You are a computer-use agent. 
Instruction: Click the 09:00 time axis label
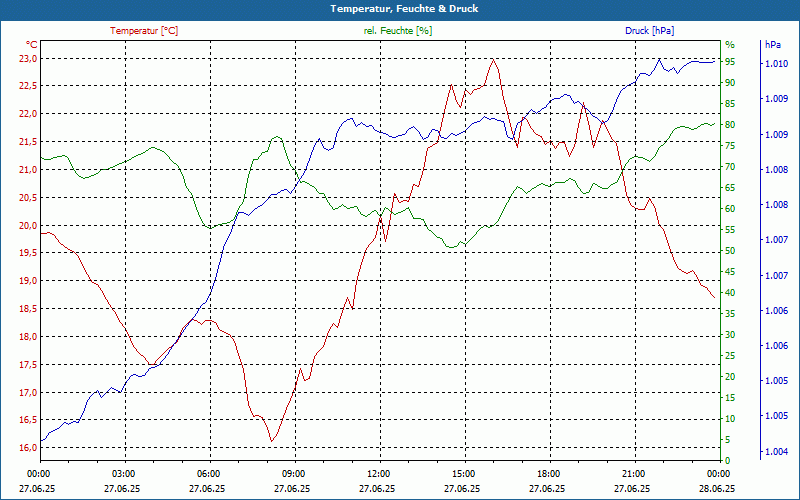(292, 474)
